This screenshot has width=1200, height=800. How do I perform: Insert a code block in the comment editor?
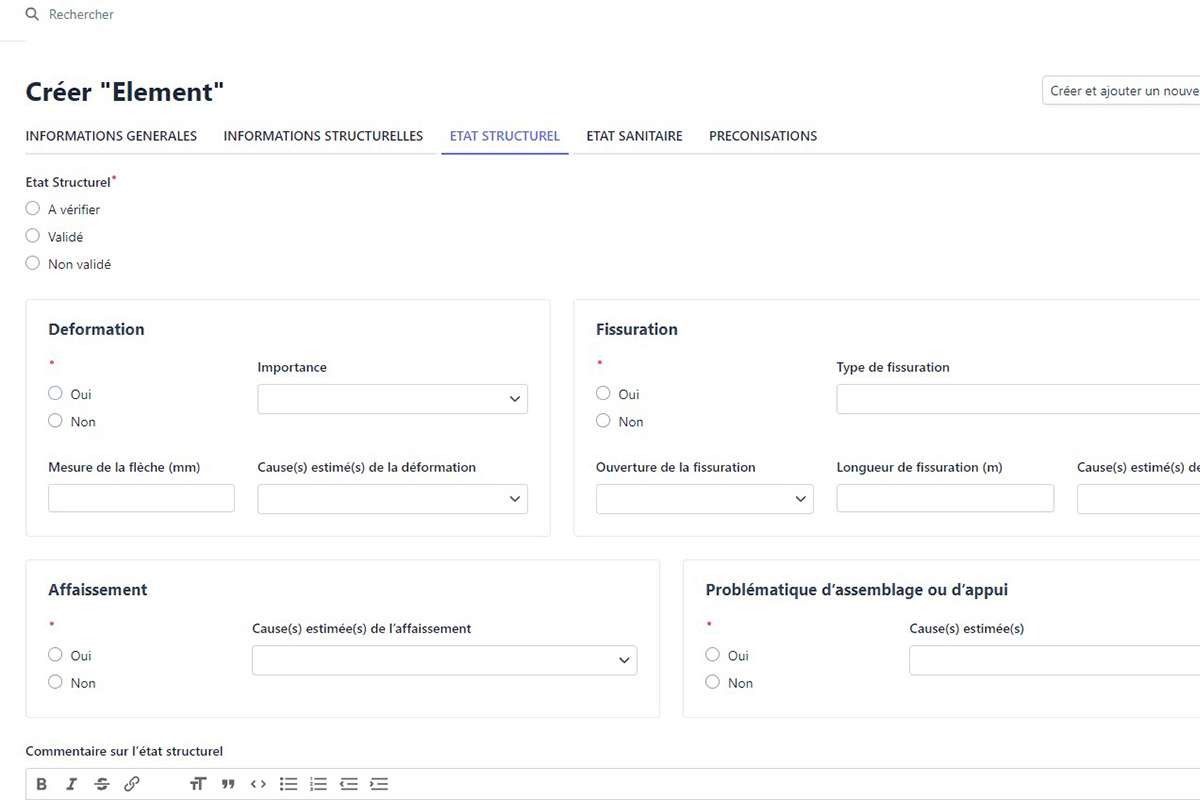pos(258,784)
